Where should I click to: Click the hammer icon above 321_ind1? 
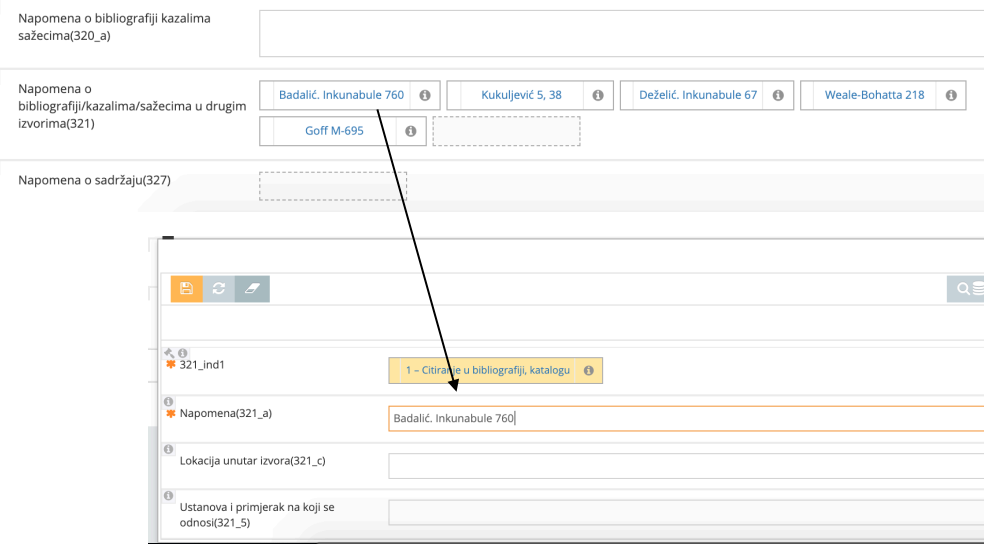tap(169, 353)
